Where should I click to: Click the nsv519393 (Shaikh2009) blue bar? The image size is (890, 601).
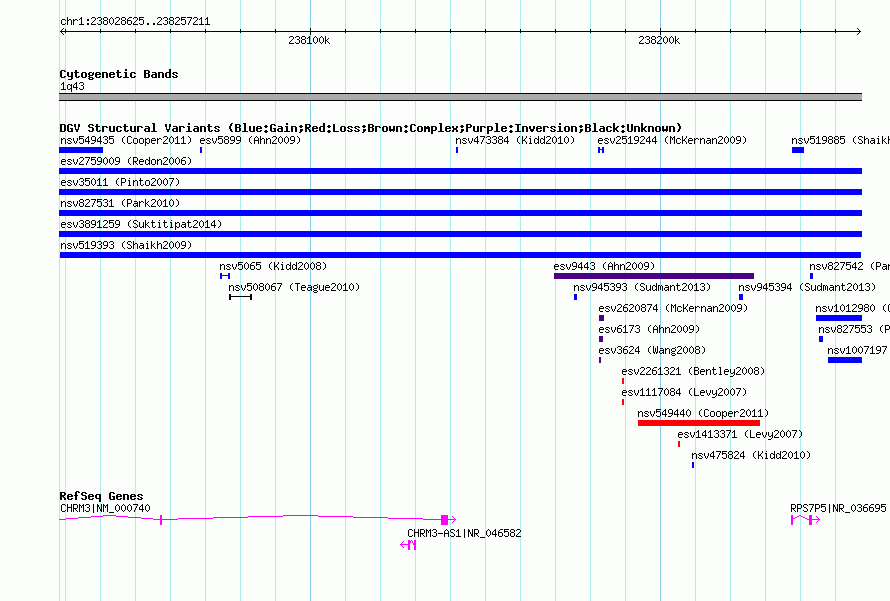(x=460, y=255)
